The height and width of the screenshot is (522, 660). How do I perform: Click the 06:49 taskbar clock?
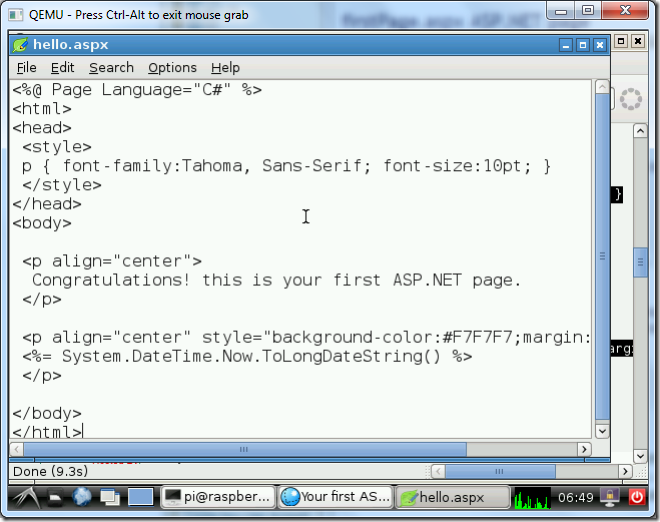tap(575, 498)
